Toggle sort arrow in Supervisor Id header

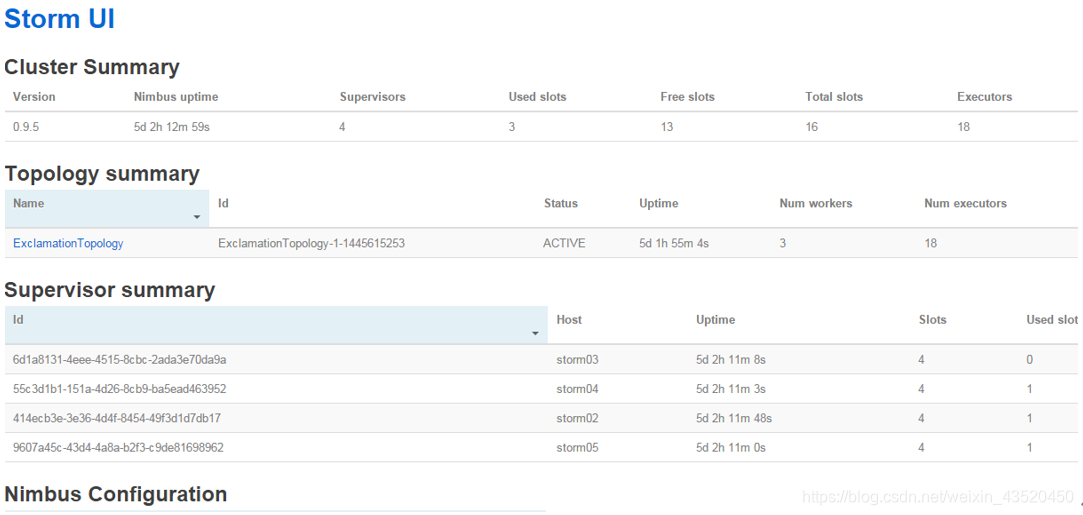tap(535, 333)
